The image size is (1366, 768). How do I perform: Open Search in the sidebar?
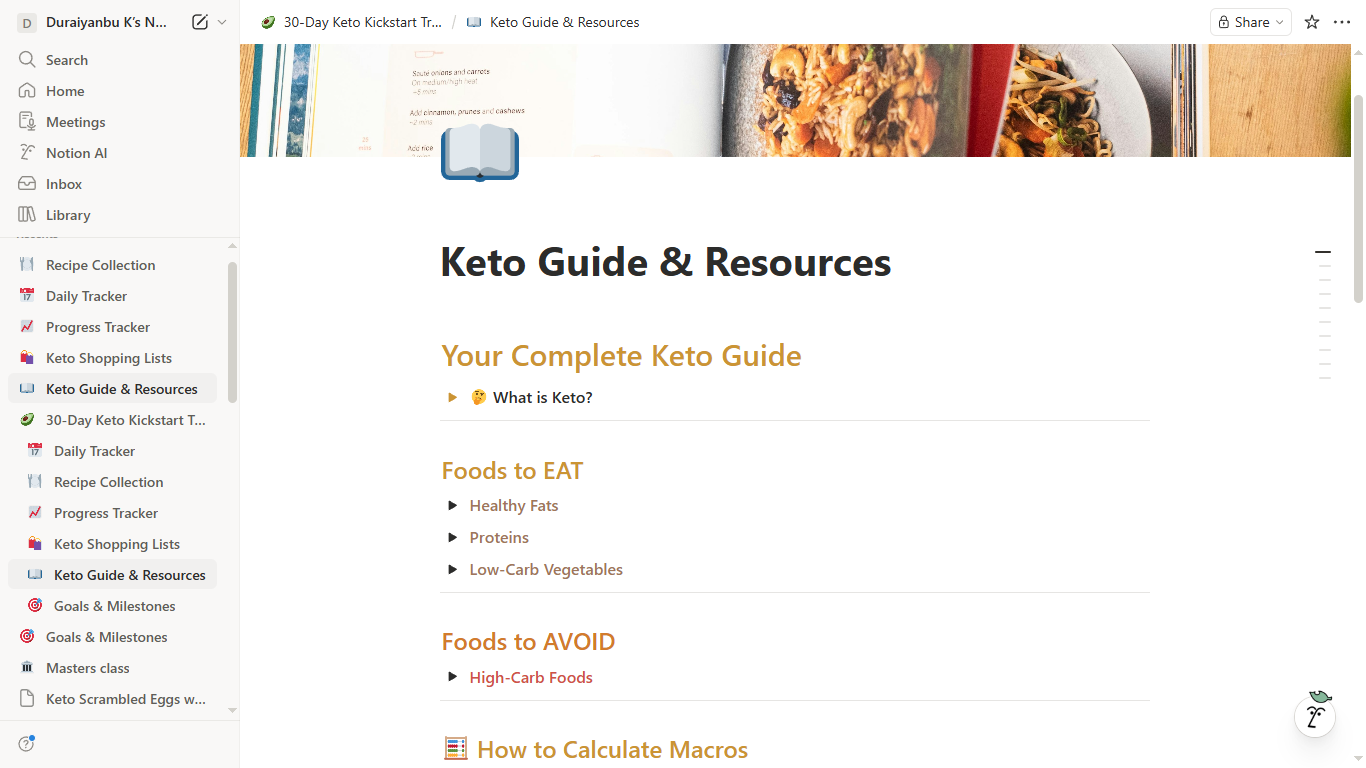66,60
